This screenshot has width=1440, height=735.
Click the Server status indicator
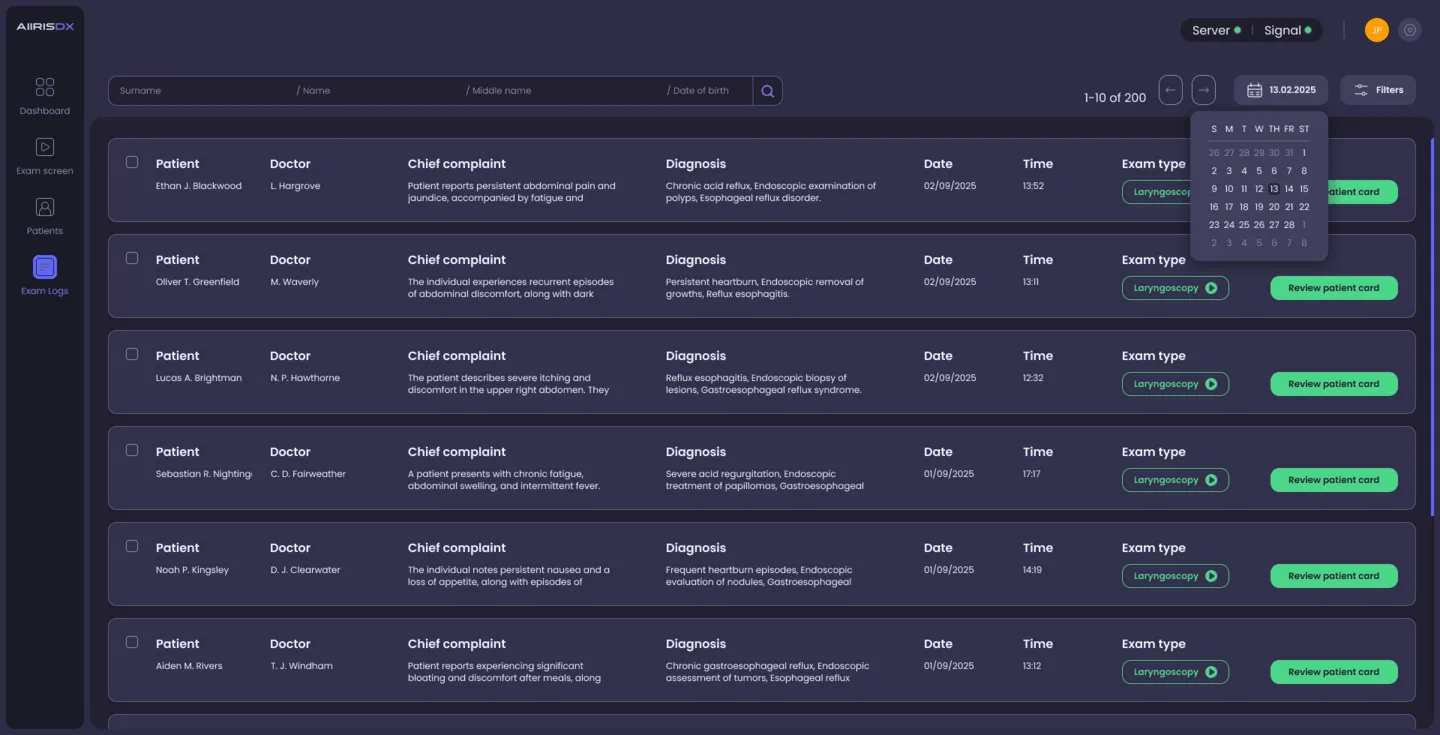click(1216, 30)
